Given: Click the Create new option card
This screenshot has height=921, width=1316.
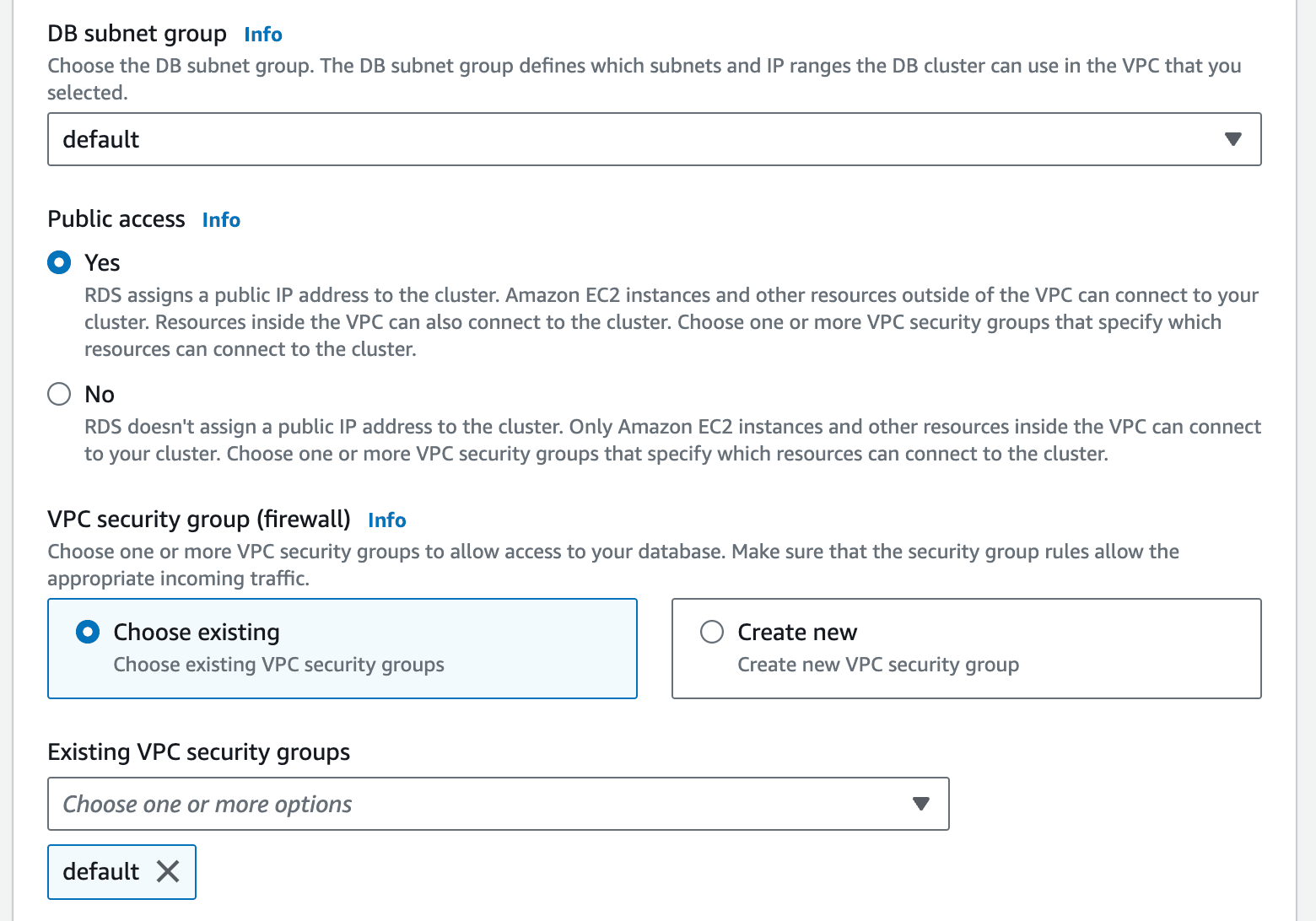Looking at the screenshot, I should click(x=967, y=649).
